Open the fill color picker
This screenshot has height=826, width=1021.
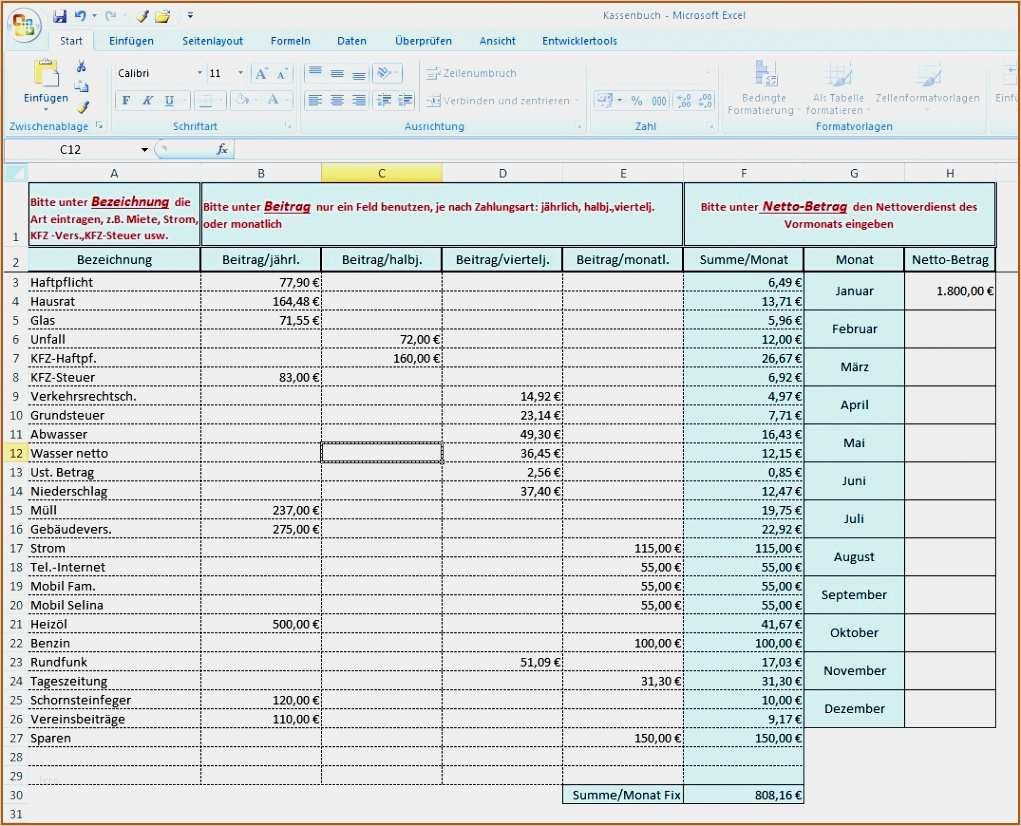point(242,100)
